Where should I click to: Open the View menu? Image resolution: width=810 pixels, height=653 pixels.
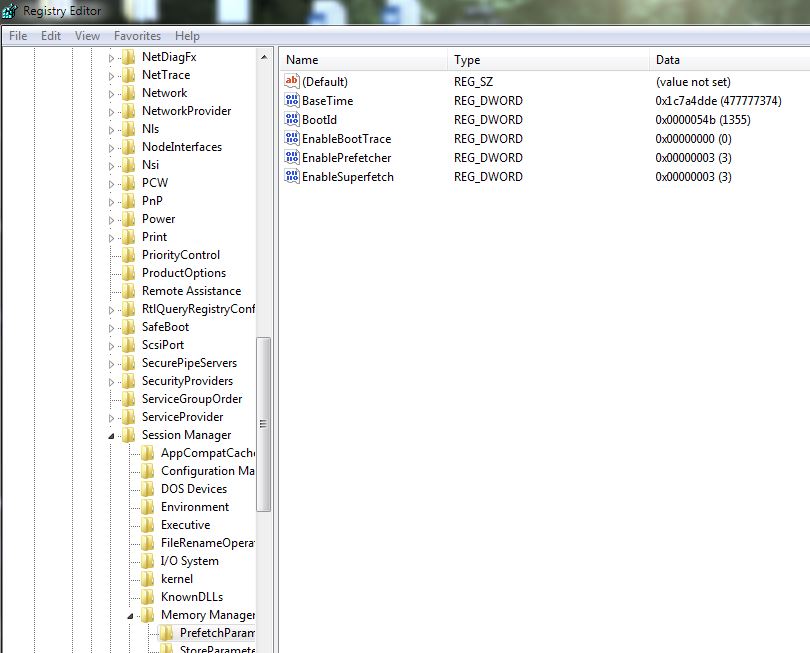click(x=87, y=36)
